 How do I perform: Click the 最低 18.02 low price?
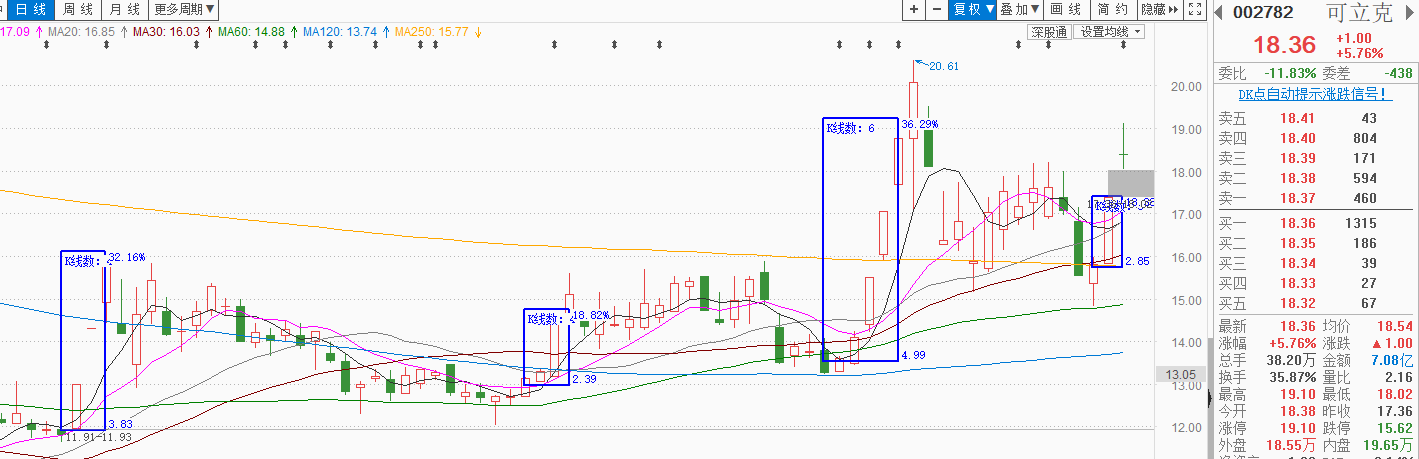(1394, 394)
